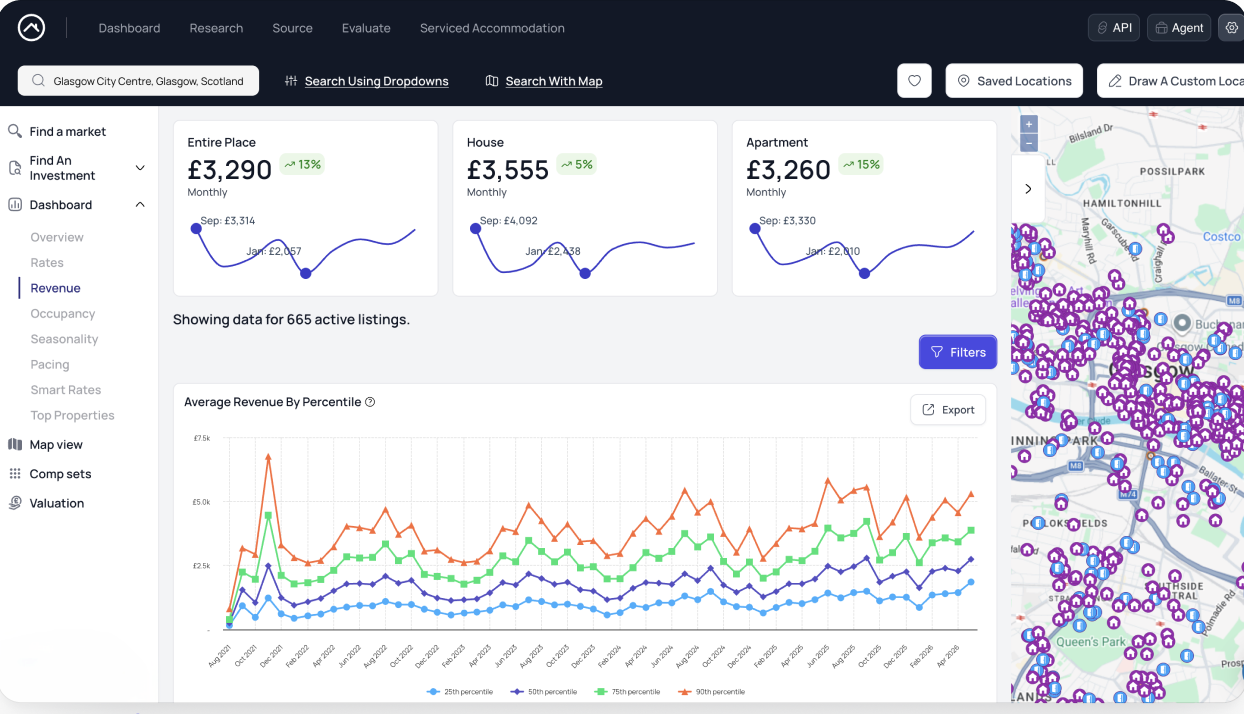
Task: Click the House £3,555 value
Action: (x=508, y=170)
